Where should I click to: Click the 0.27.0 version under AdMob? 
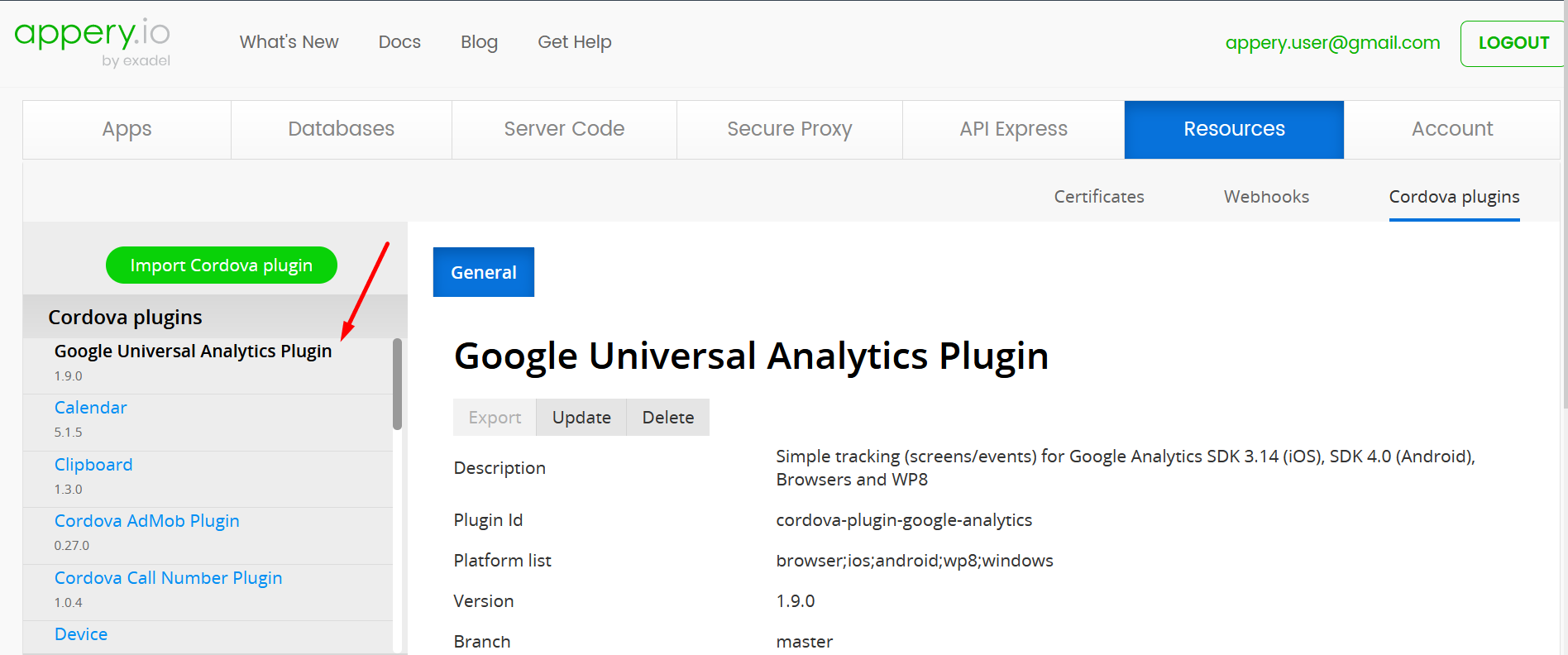(72, 546)
